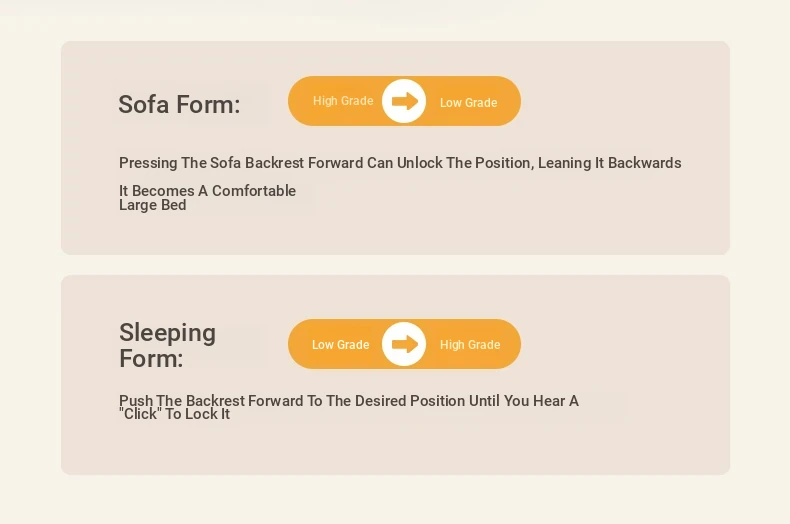
Task: Click 'It Becomes A Comfortable' text line
Action: tap(208, 191)
